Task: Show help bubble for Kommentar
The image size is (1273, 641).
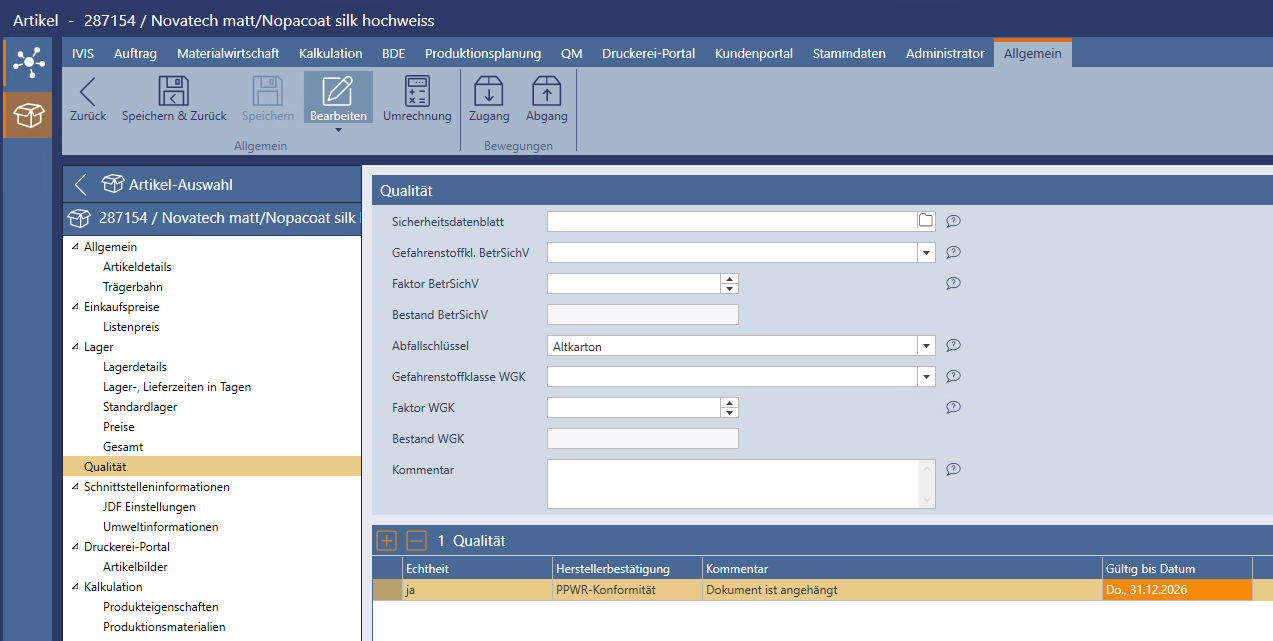Action: (953, 469)
